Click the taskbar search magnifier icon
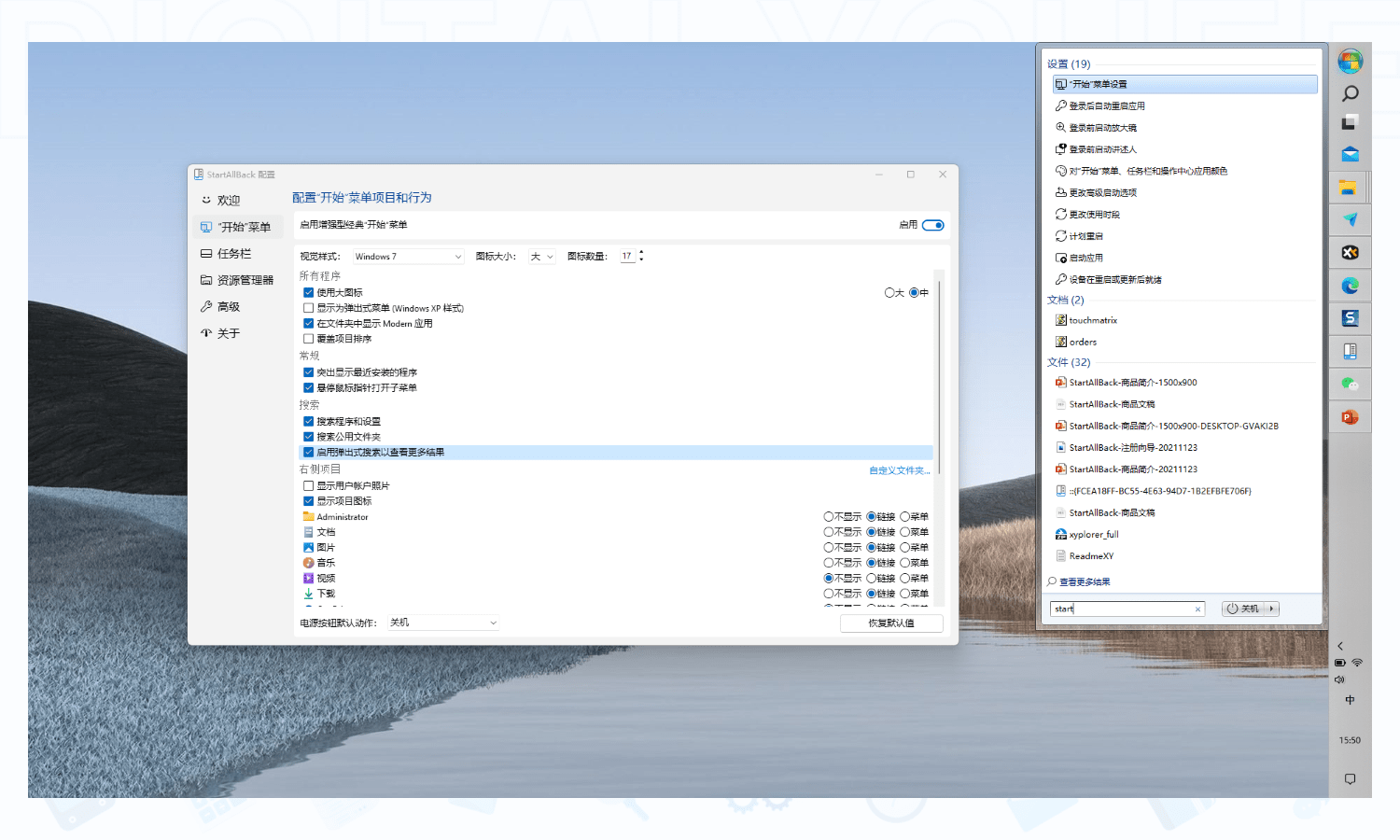This screenshot has height=840, width=1400. pyautogui.click(x=1350, y=93)
